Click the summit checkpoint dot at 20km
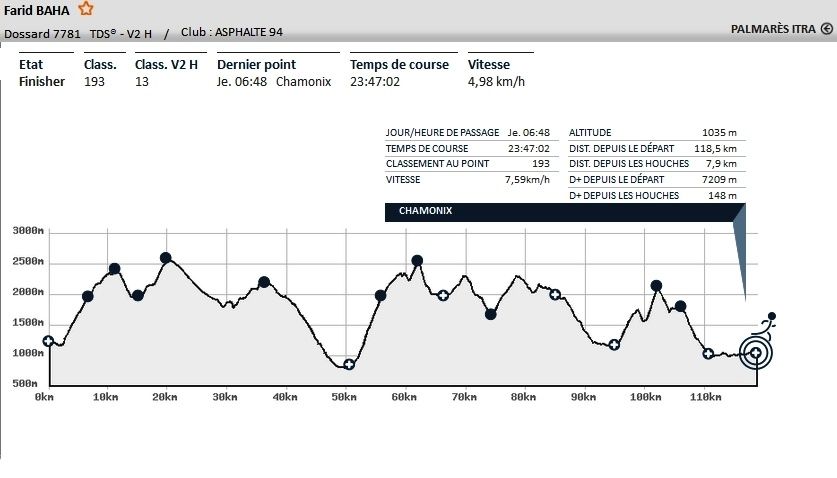Image resolution: width=837 pixels, height=478 pixels. click(166, 258)
